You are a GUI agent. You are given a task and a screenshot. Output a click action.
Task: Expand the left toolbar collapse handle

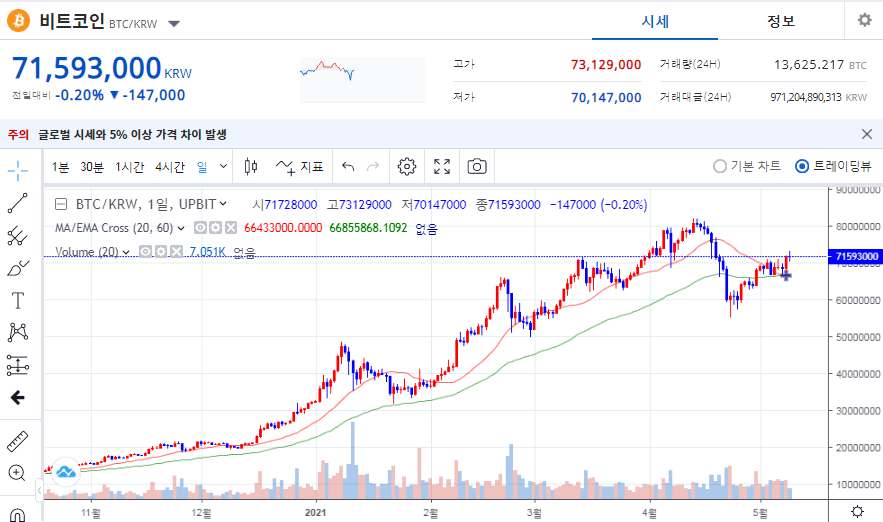[39, 490]
